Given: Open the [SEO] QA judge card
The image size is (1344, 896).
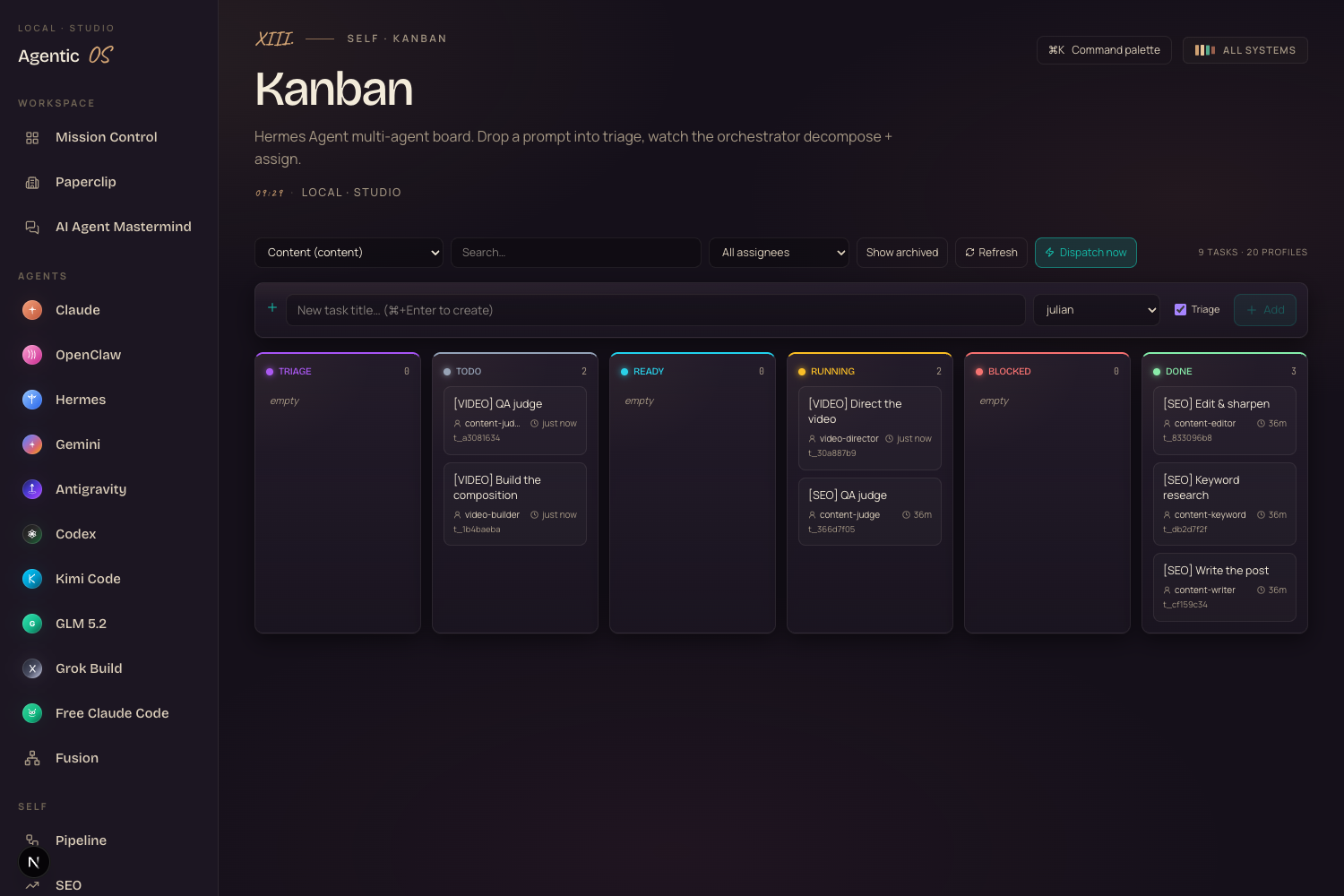Looking at the screenshot, I should [x=870, y=512].
